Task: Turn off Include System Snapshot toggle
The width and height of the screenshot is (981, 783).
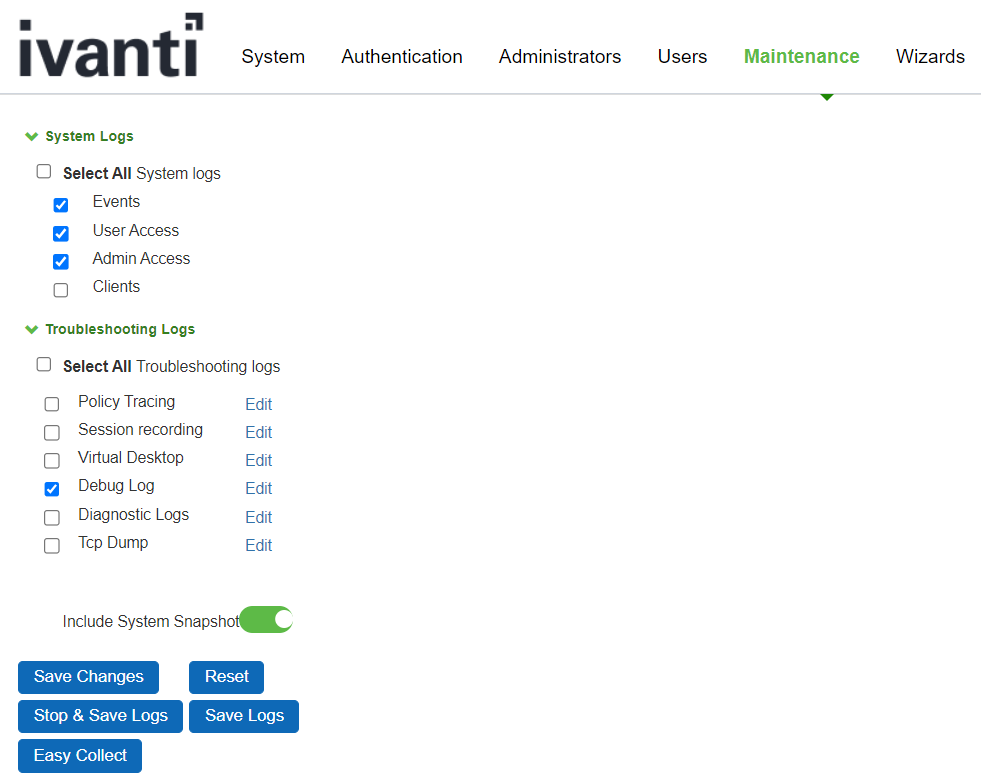Action: [266, 620]
